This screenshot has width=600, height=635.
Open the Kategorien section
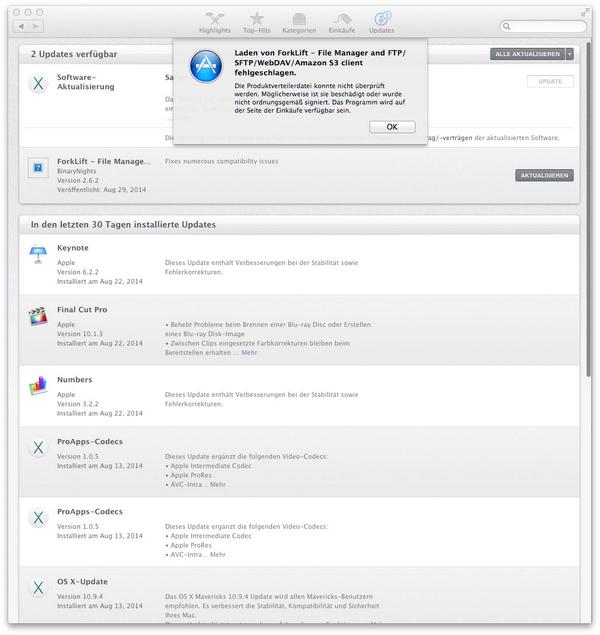coord(299,23)
